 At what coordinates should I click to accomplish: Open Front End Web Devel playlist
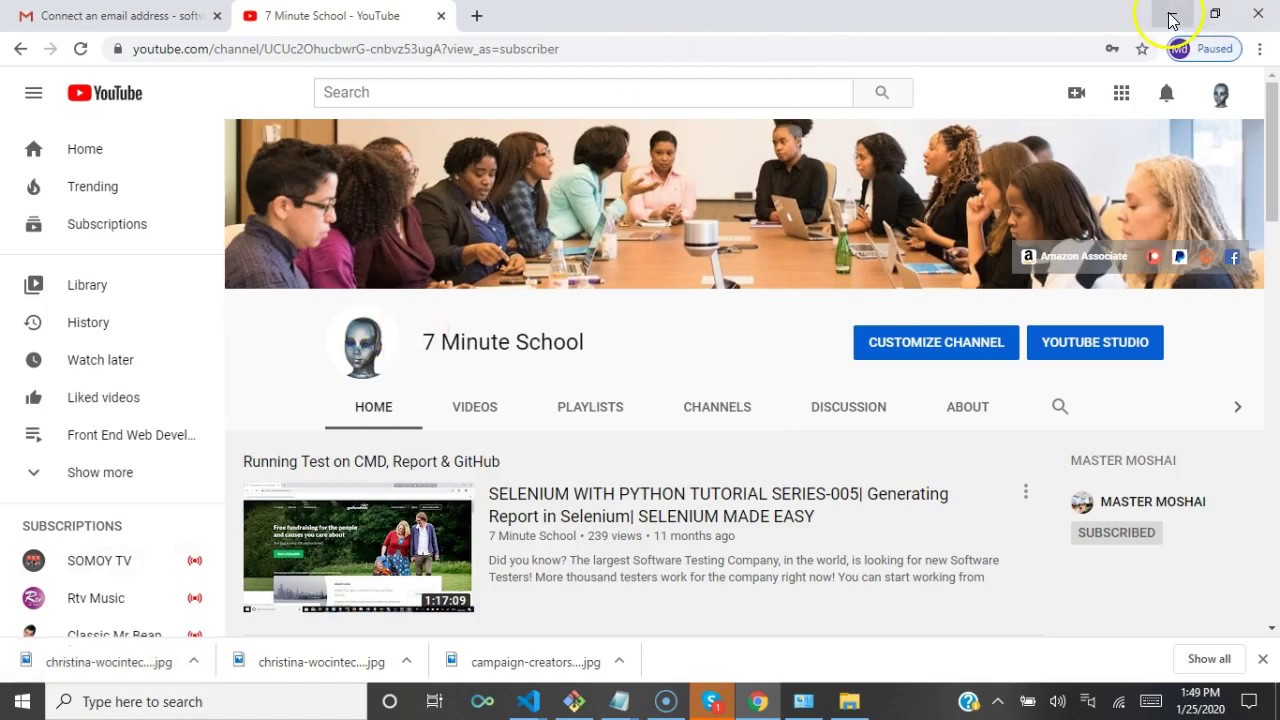(x=112, y=435)
